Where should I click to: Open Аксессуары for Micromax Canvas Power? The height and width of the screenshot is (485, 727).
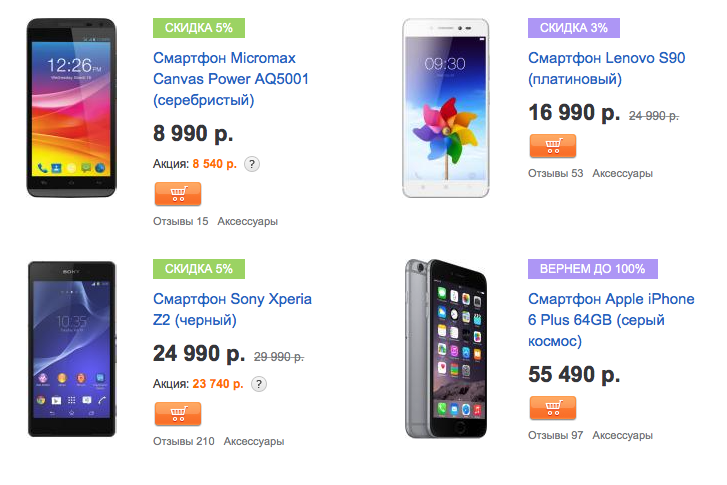point(247,221)
